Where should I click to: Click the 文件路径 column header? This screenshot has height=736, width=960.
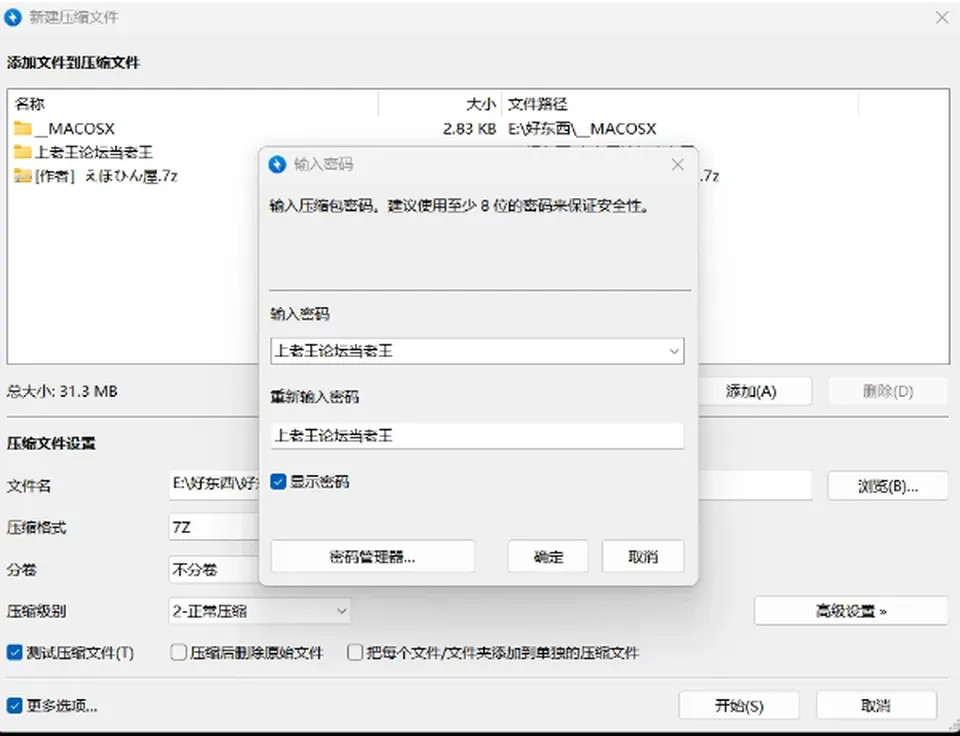point(680,104)
